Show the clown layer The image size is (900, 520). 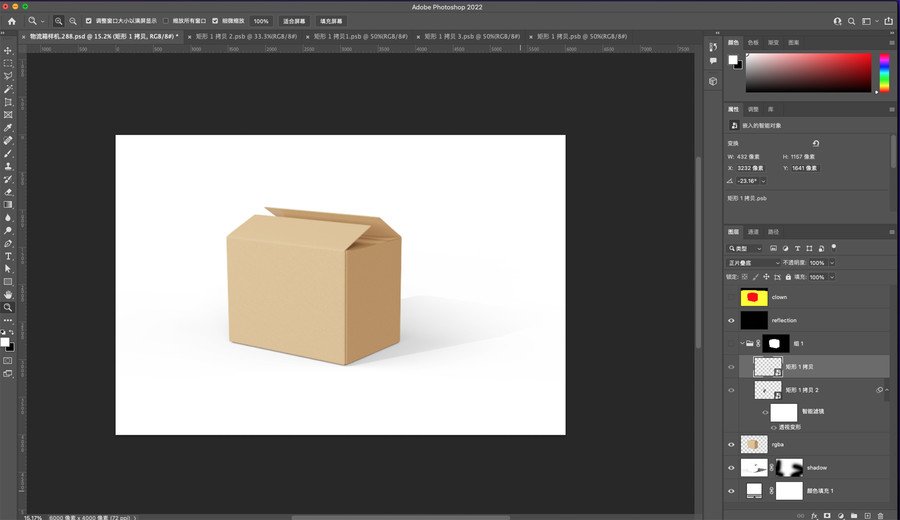pos(731,297)
